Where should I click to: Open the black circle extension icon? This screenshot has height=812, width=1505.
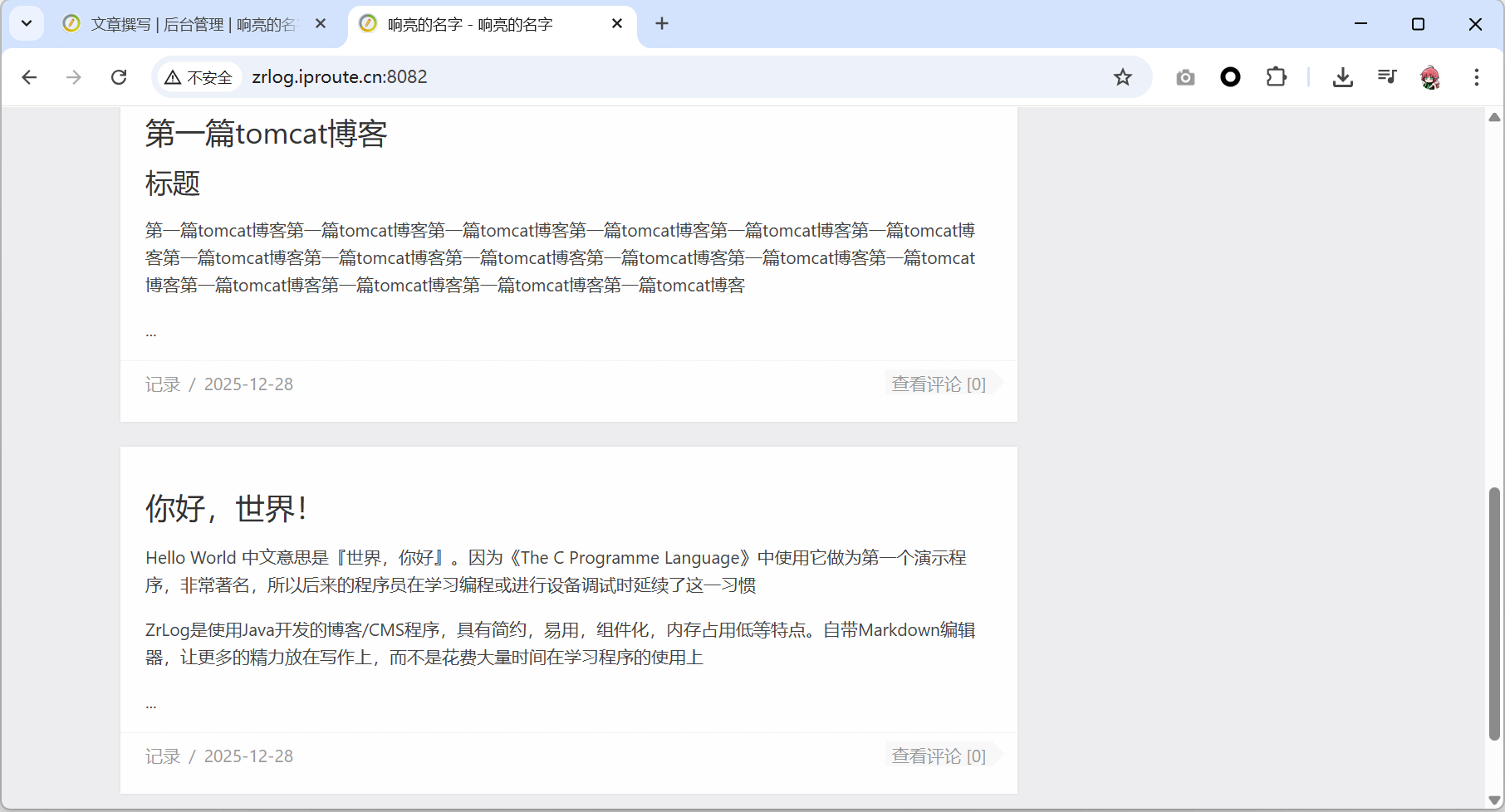coord(1230,77)
